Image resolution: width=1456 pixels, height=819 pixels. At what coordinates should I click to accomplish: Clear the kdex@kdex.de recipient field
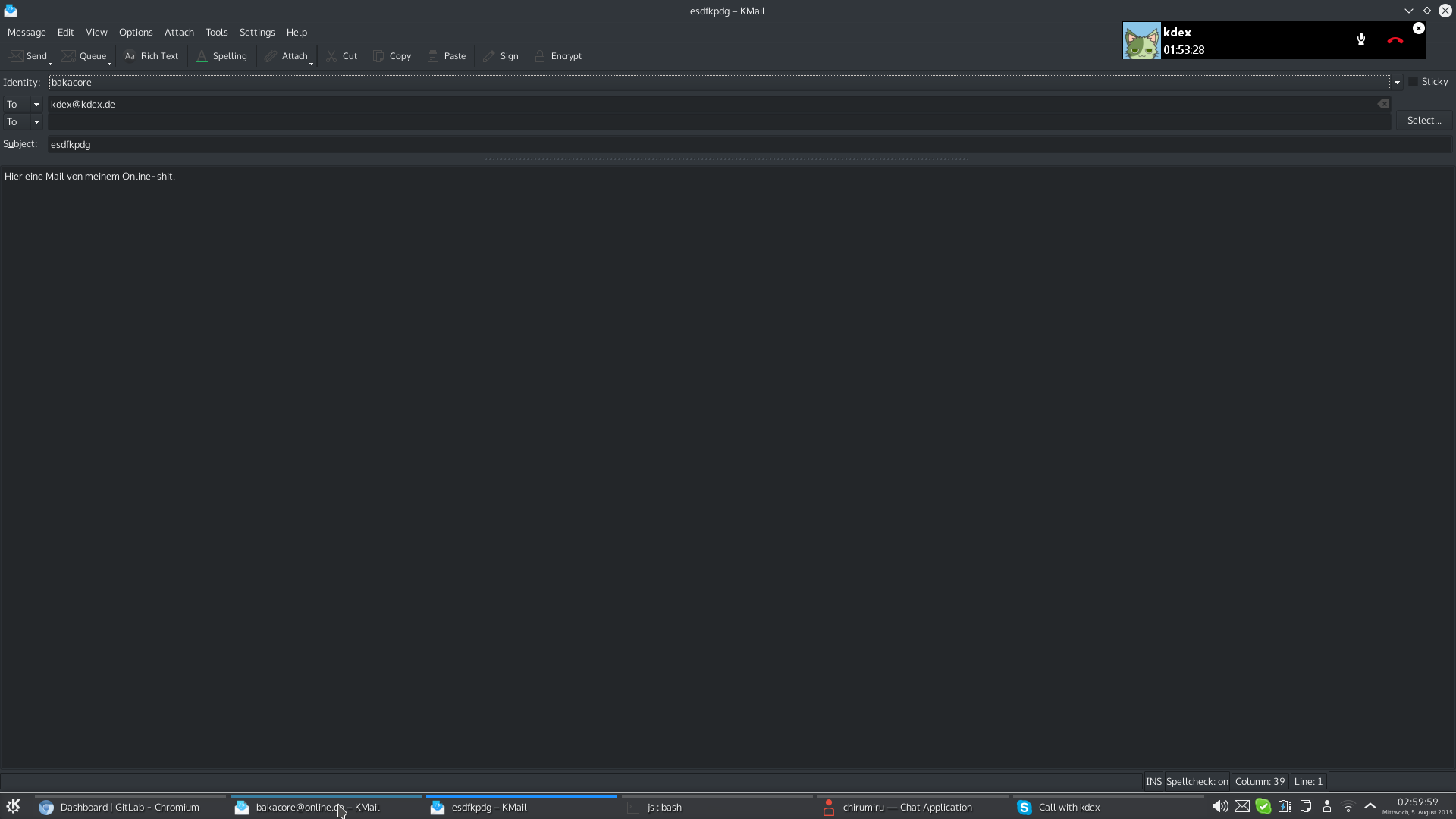click(x=1384, y=105)
